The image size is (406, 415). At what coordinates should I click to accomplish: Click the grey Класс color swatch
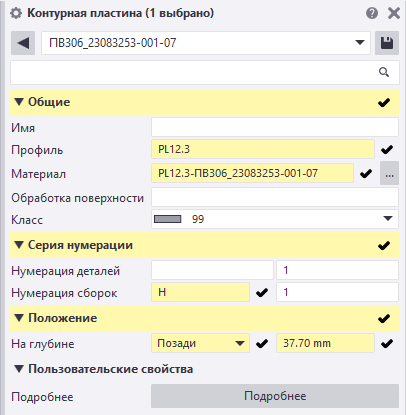click(x=168, y=219)
